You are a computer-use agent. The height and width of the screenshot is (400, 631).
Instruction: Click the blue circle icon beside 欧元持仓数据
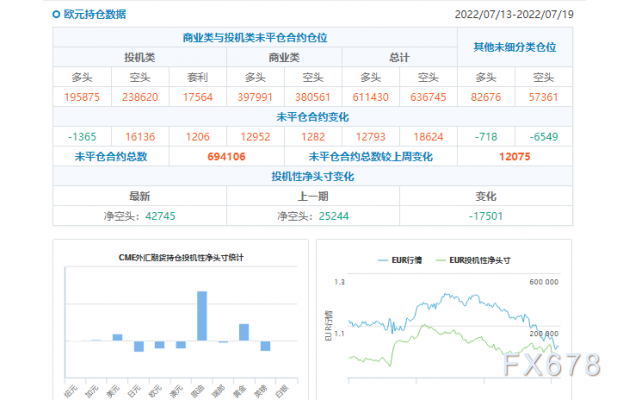56,14
